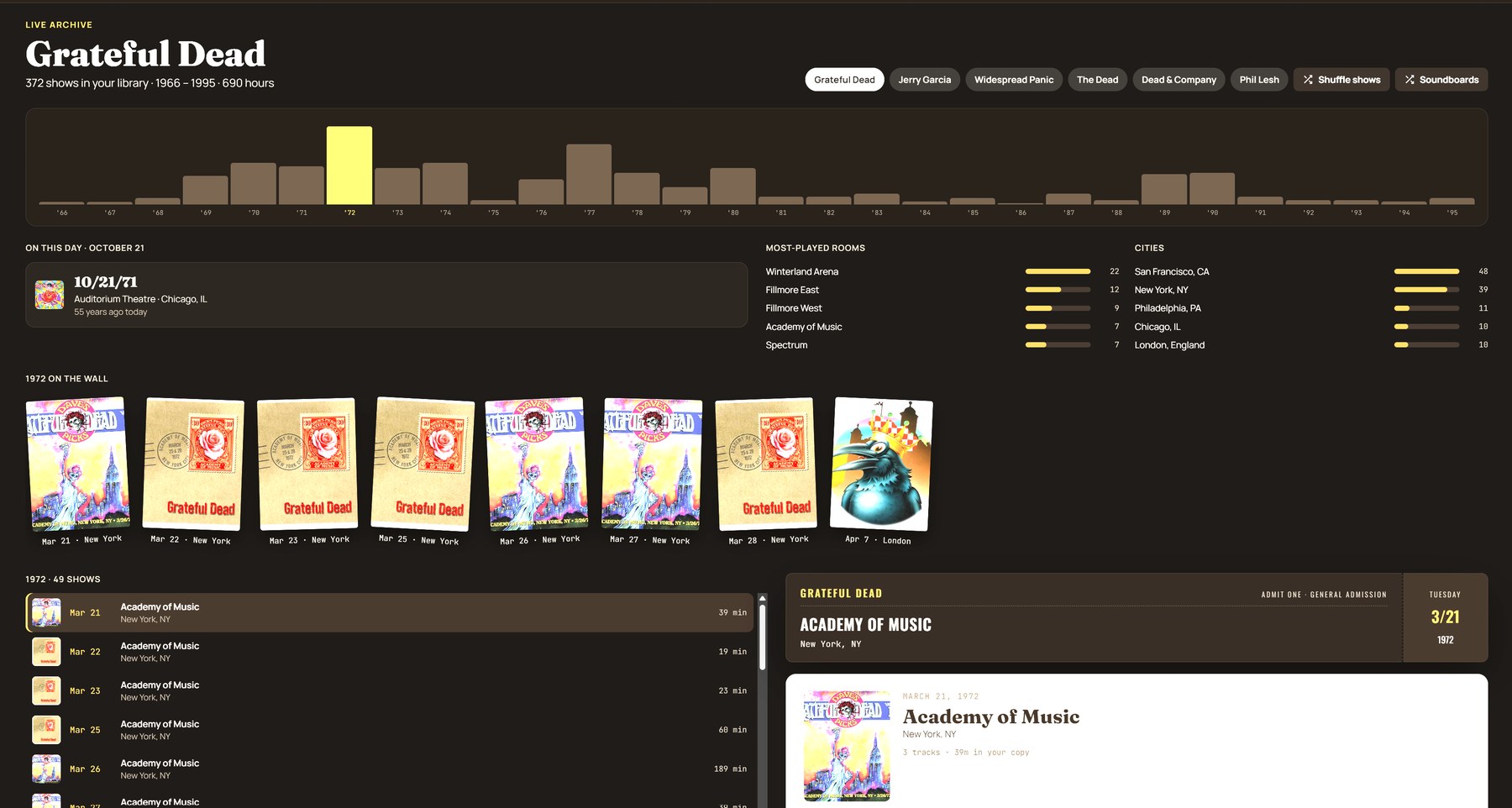Click the 3/21 1972 ticket stub
This screenshot has height=808, width=1512.
1445,617
